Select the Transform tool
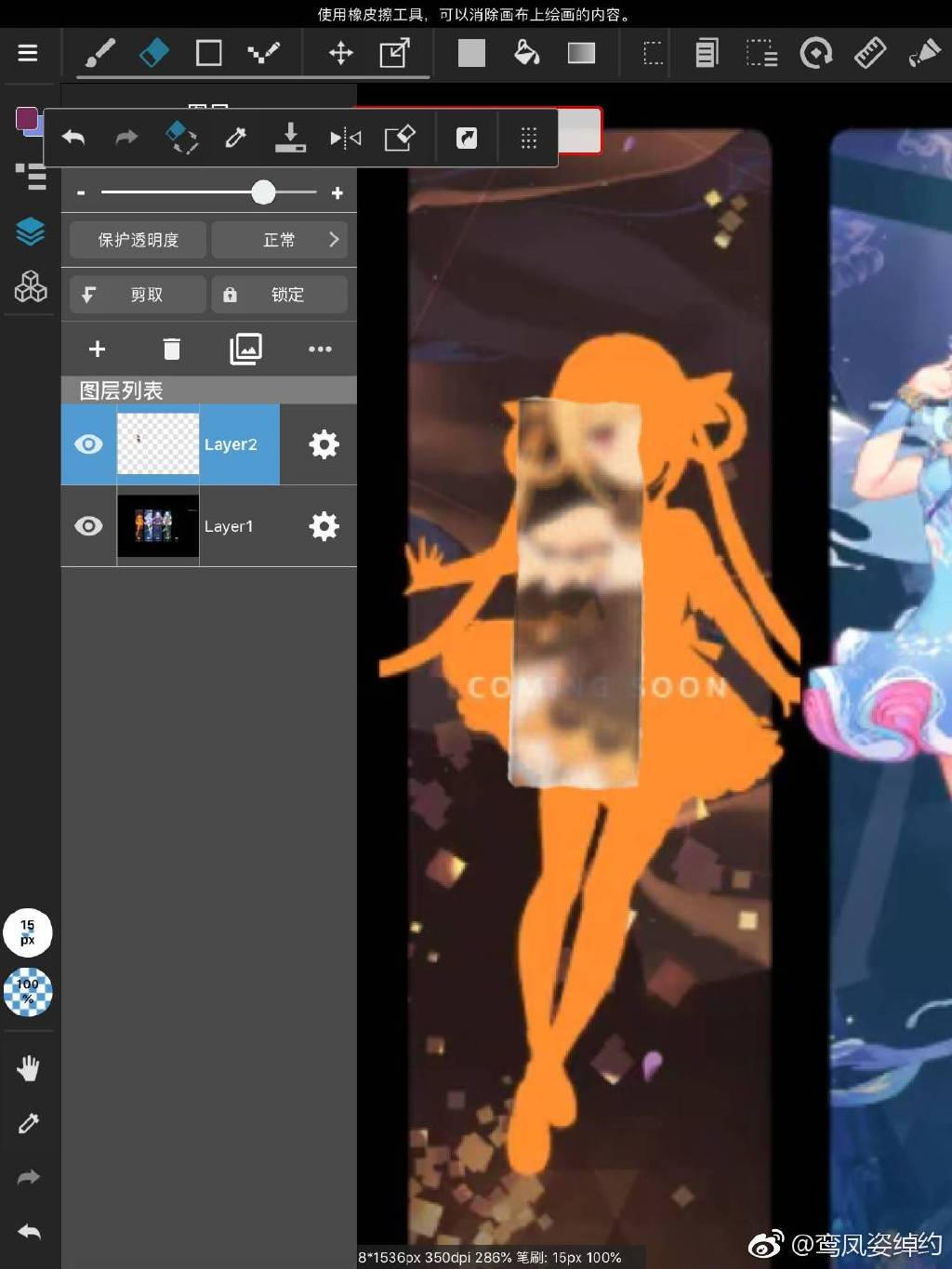Image resolution: width=952 pixels, height=1269 pixels. click(x=395, y=53)
